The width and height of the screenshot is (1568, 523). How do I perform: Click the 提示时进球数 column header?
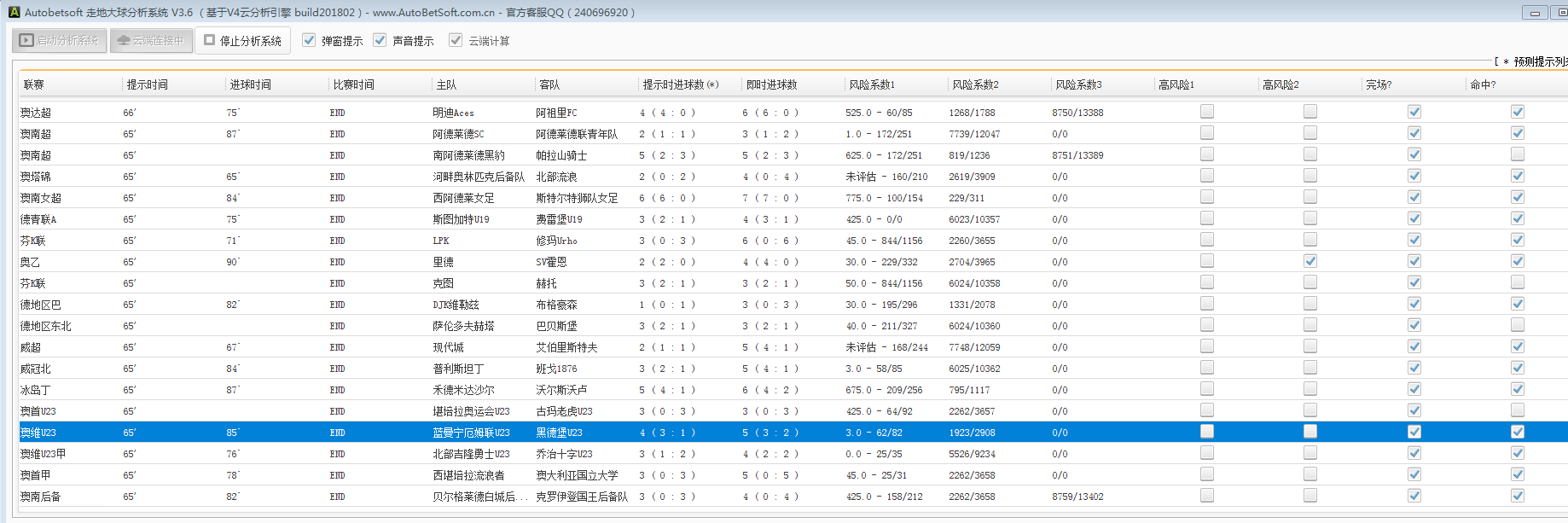[680, 84]
